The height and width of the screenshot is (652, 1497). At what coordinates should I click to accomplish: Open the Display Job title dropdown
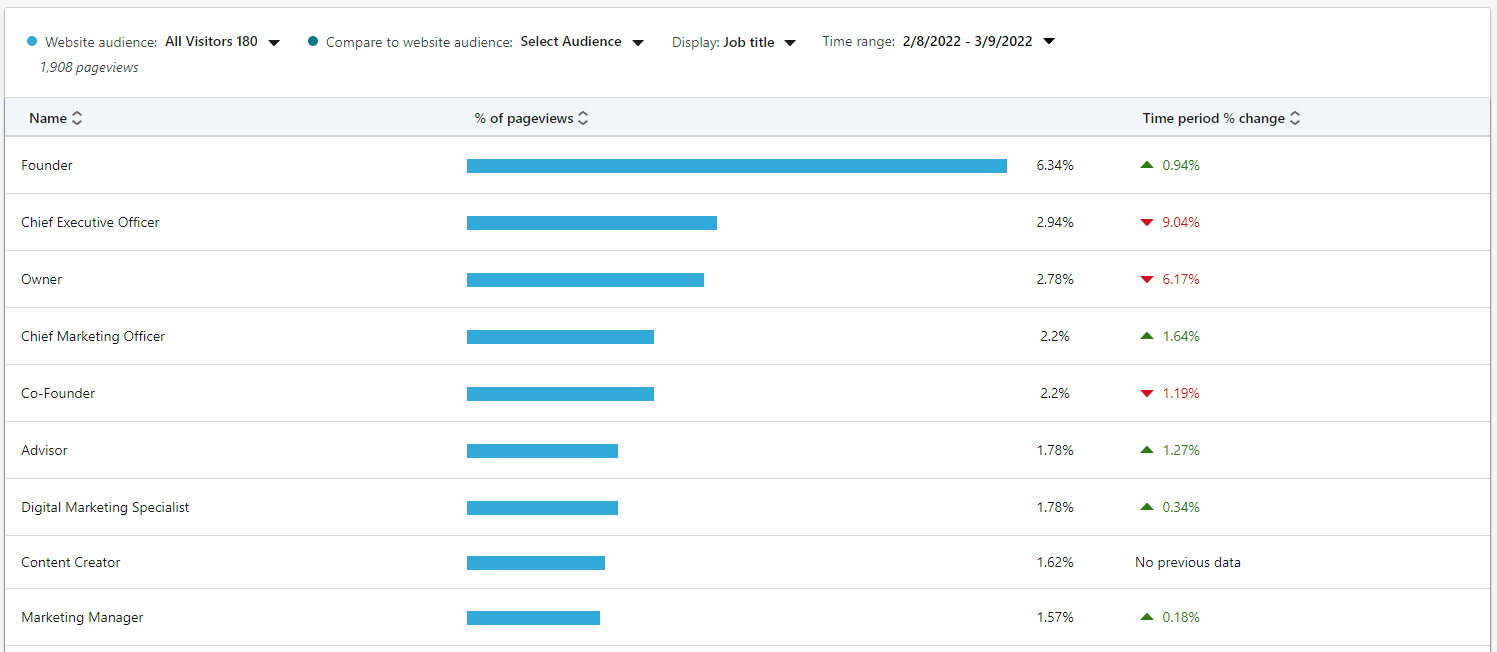pos(790,42)
